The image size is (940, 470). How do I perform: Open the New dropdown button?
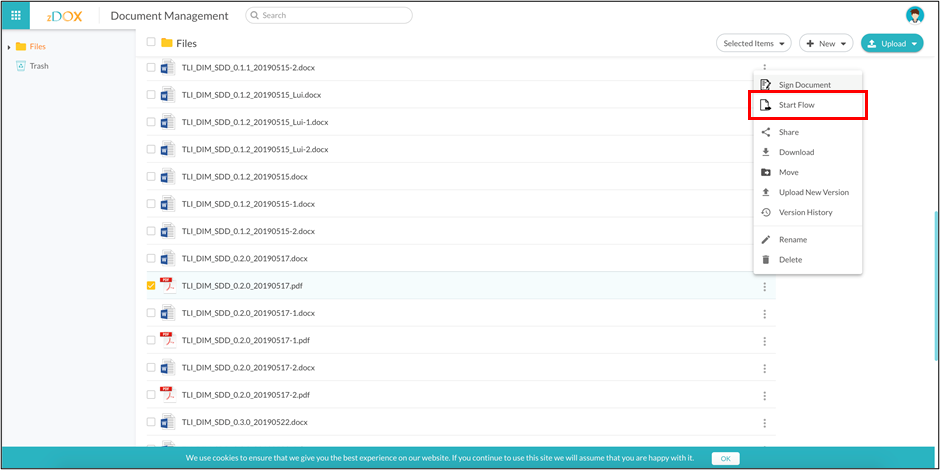826,43
